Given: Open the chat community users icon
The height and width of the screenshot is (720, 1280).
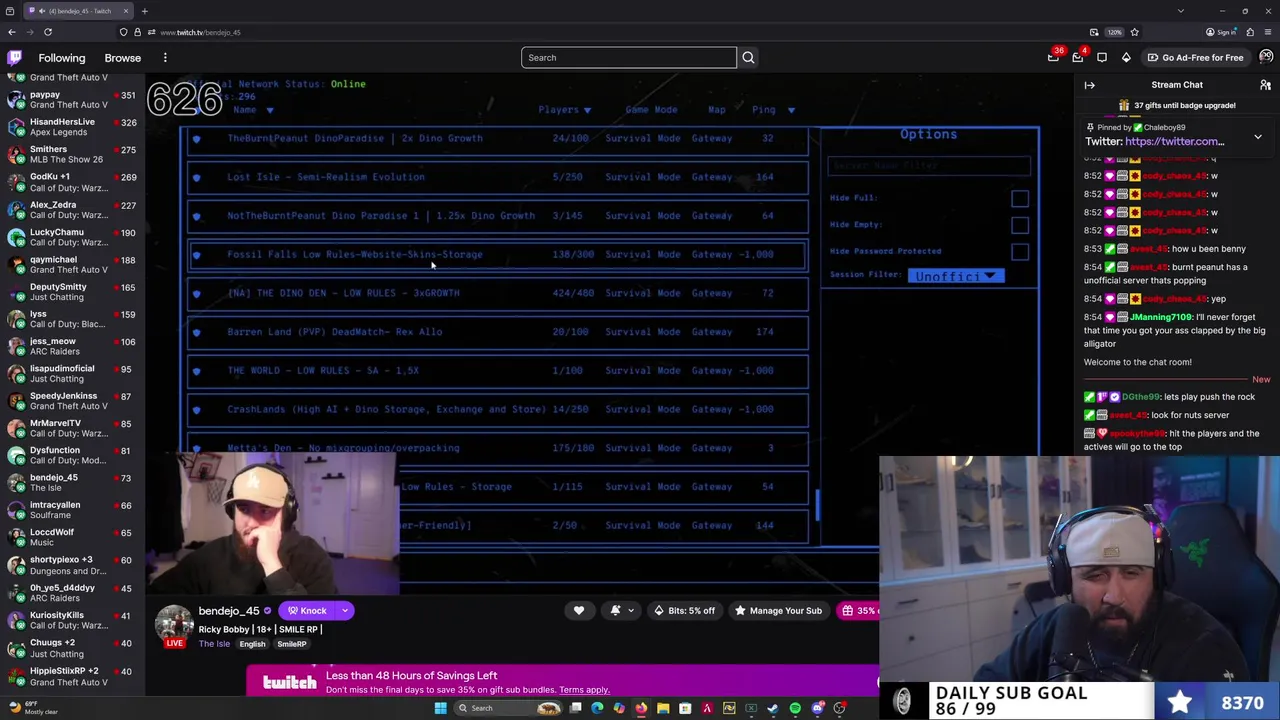Looking at the screenshot, I should tap(1265, 85).
